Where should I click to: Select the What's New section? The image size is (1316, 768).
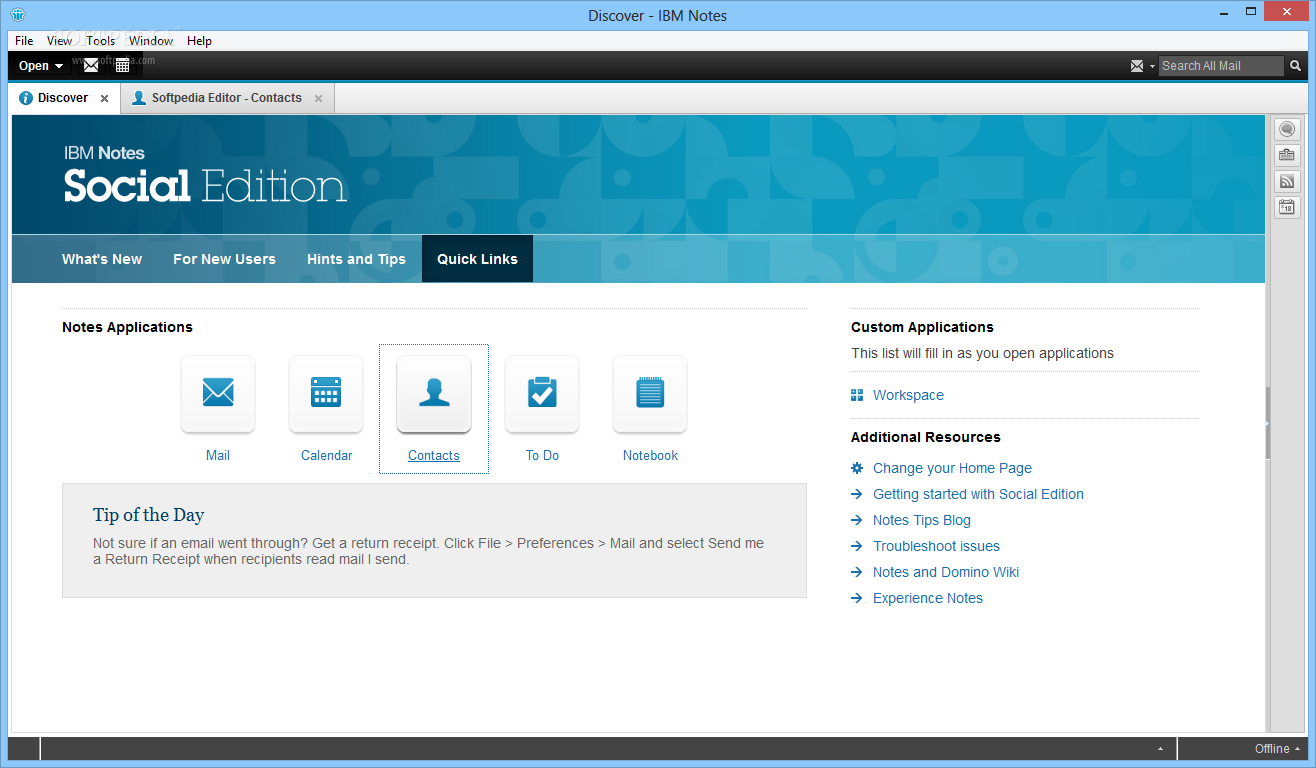[102, 259]
